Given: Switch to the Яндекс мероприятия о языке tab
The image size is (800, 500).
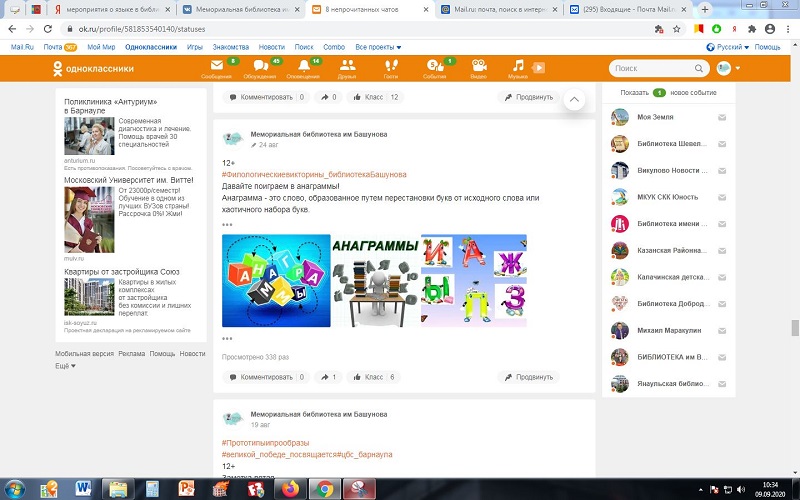Looking at the screenshot, I should coord(112,10).
